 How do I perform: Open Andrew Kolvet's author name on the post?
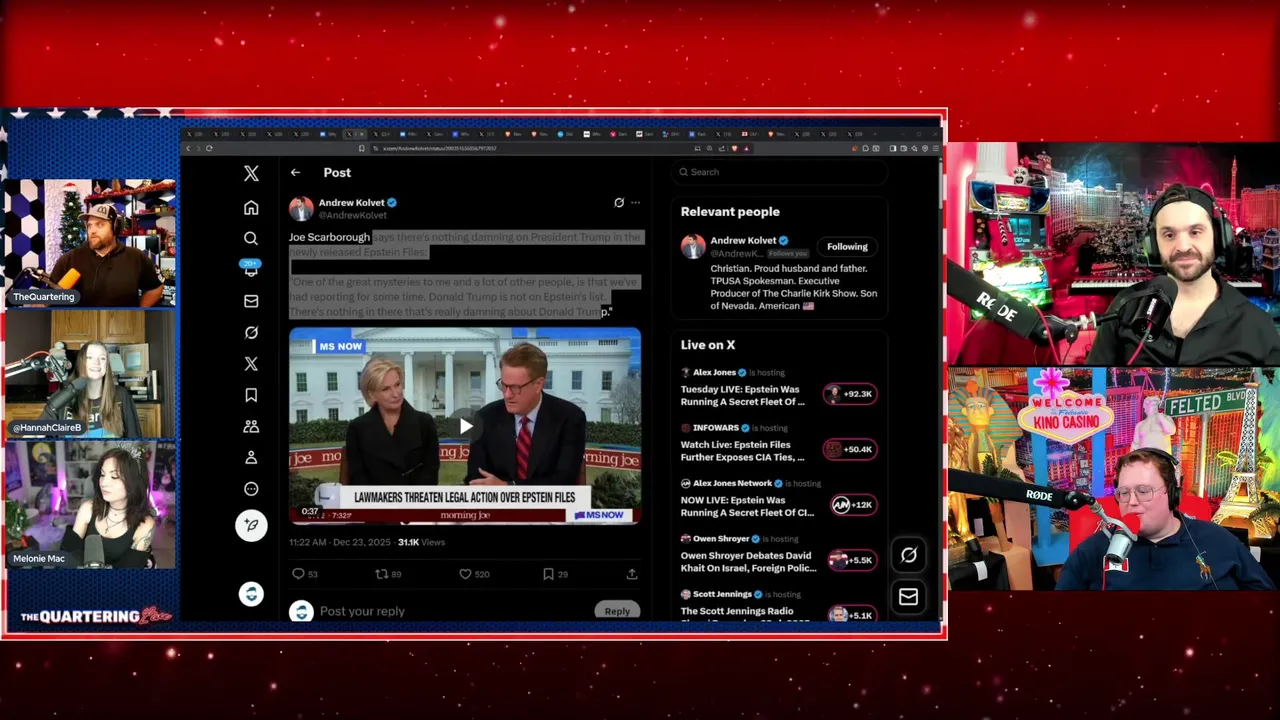point(351,203)
